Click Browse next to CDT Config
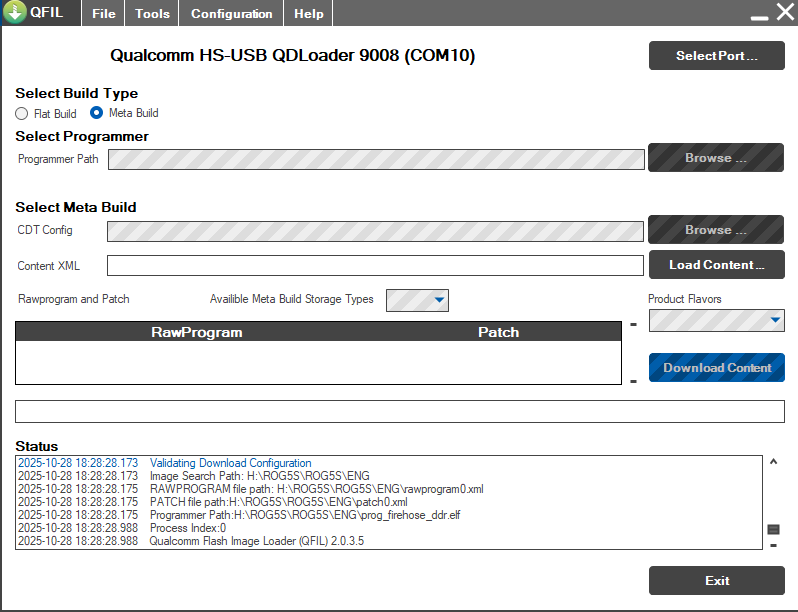The height and width of the screenshot is (612, 798). pyautogui.click(x=716, y=229)
